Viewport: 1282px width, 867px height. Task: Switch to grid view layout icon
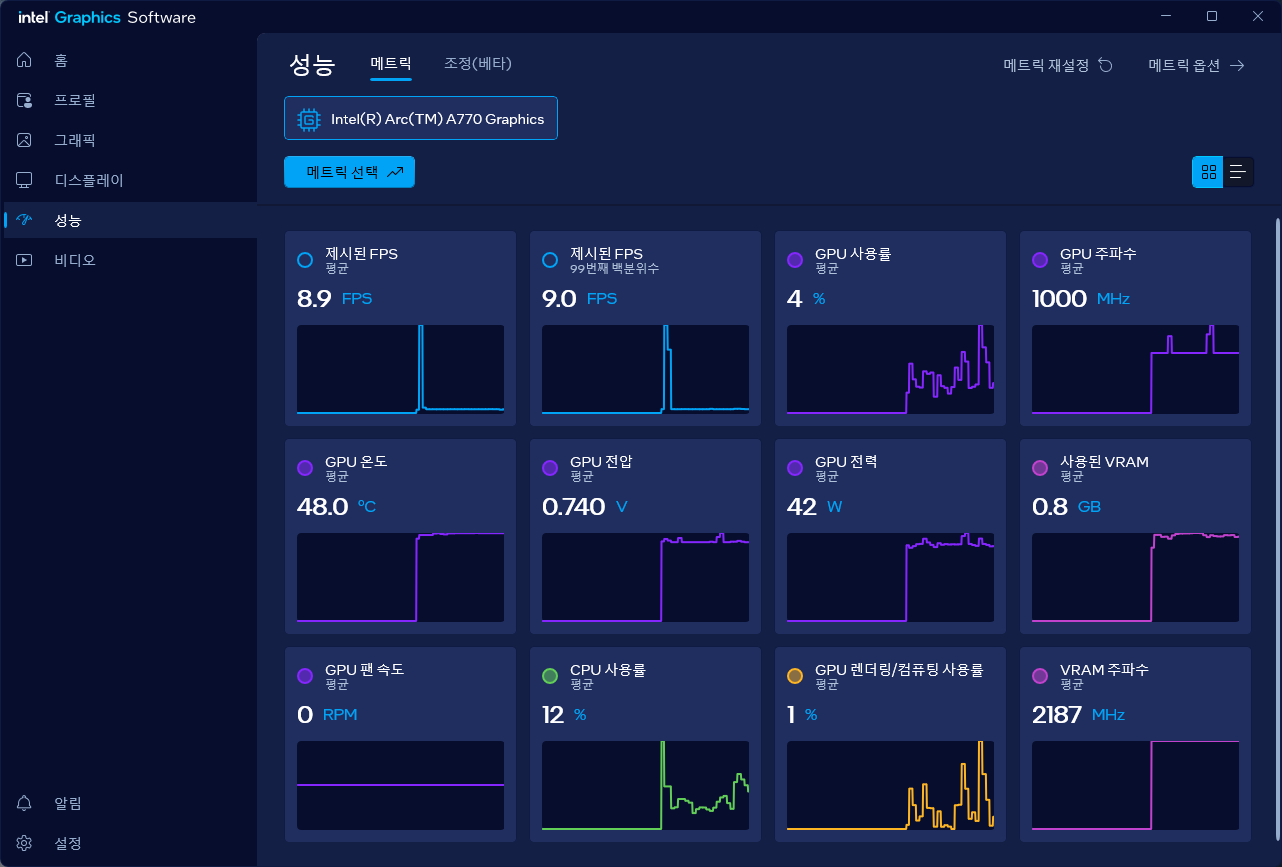pos(1208,172)
